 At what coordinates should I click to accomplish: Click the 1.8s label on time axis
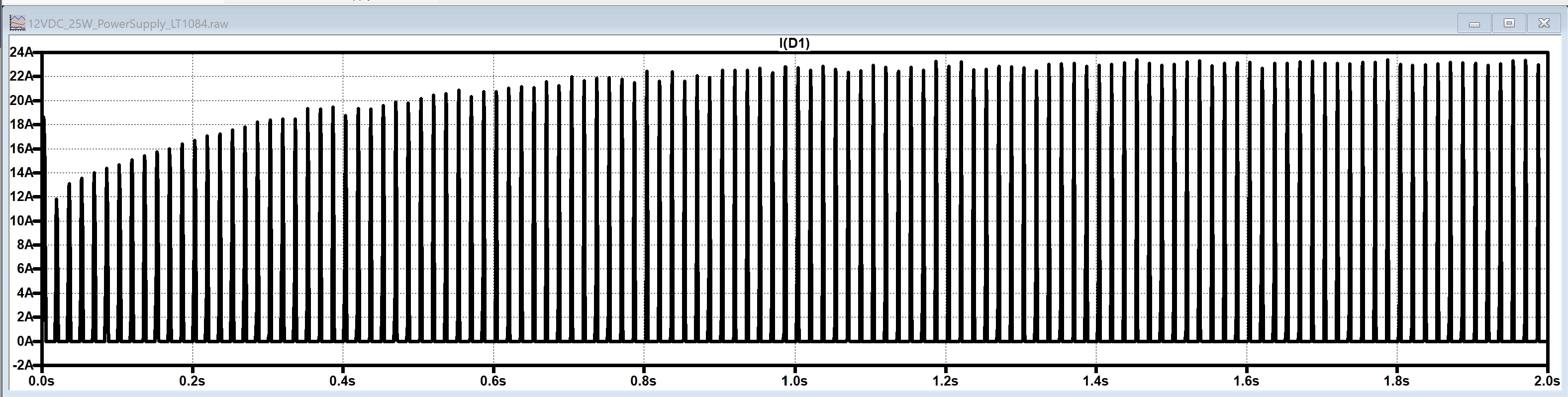[1396, 381]
